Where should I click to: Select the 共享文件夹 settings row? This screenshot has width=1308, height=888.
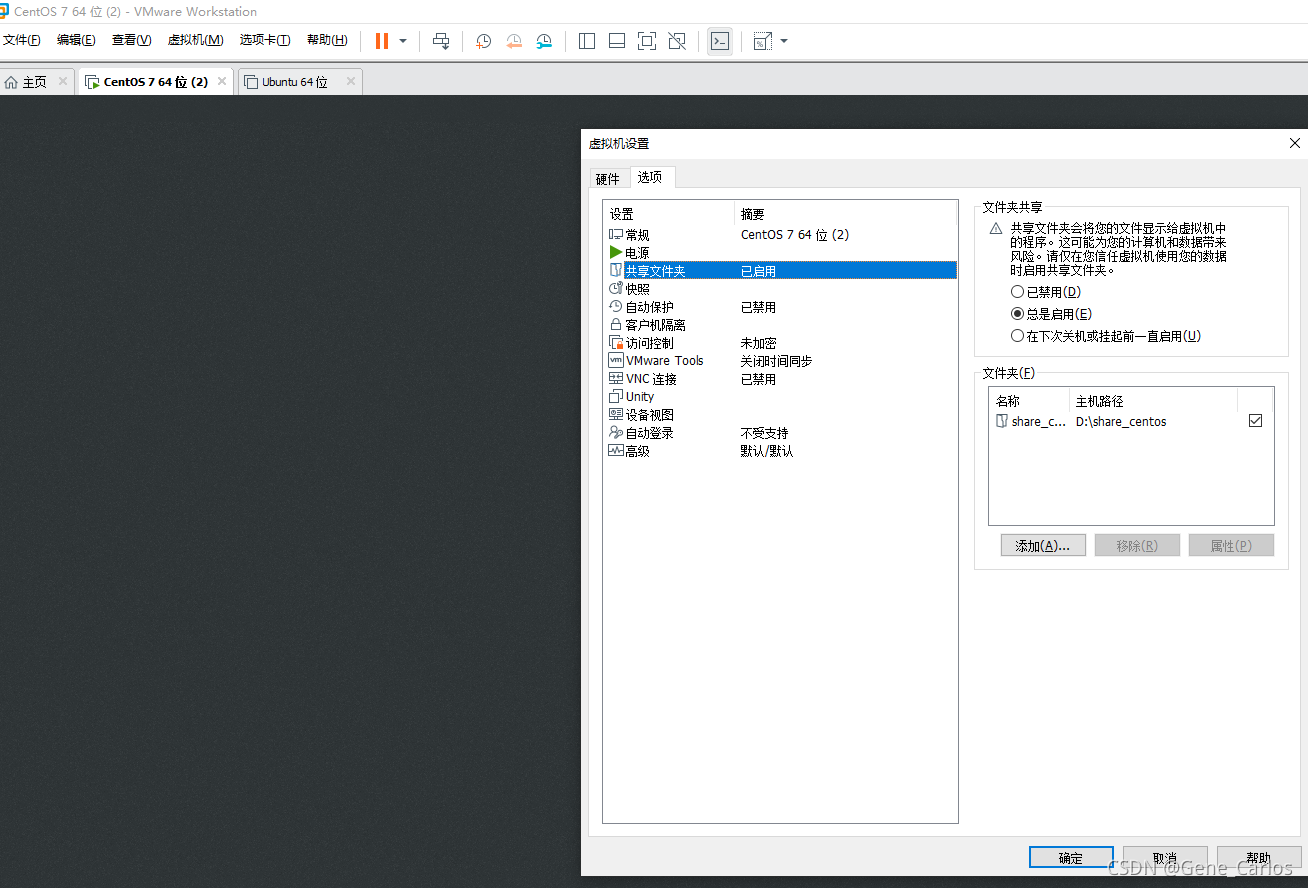[780, 270]
